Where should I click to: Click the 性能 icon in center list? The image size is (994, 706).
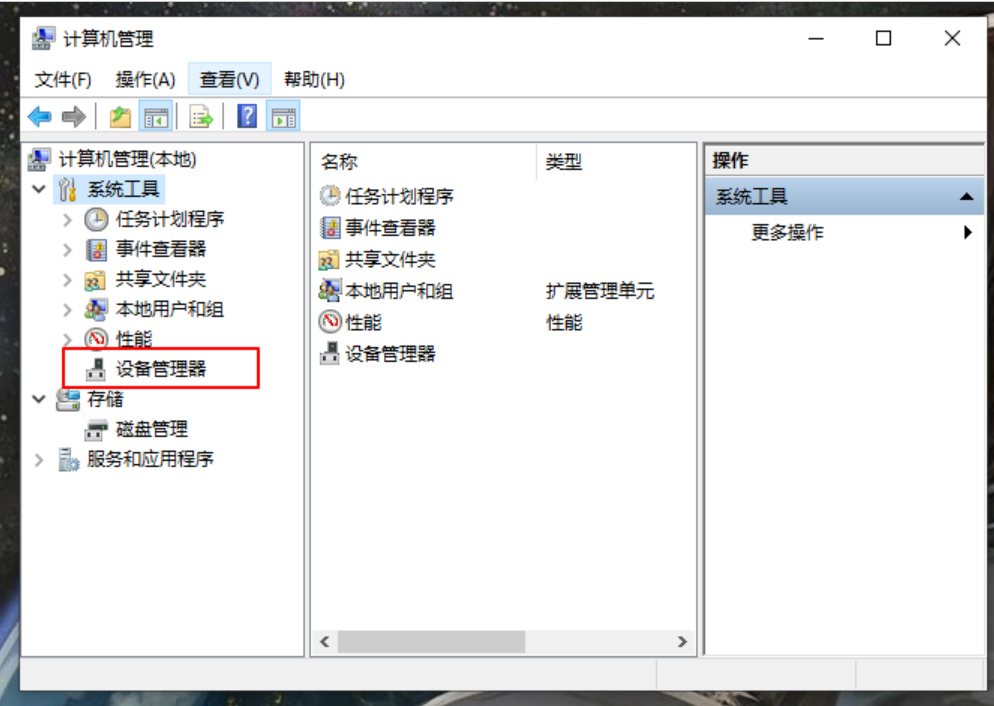tap(330, 322)
